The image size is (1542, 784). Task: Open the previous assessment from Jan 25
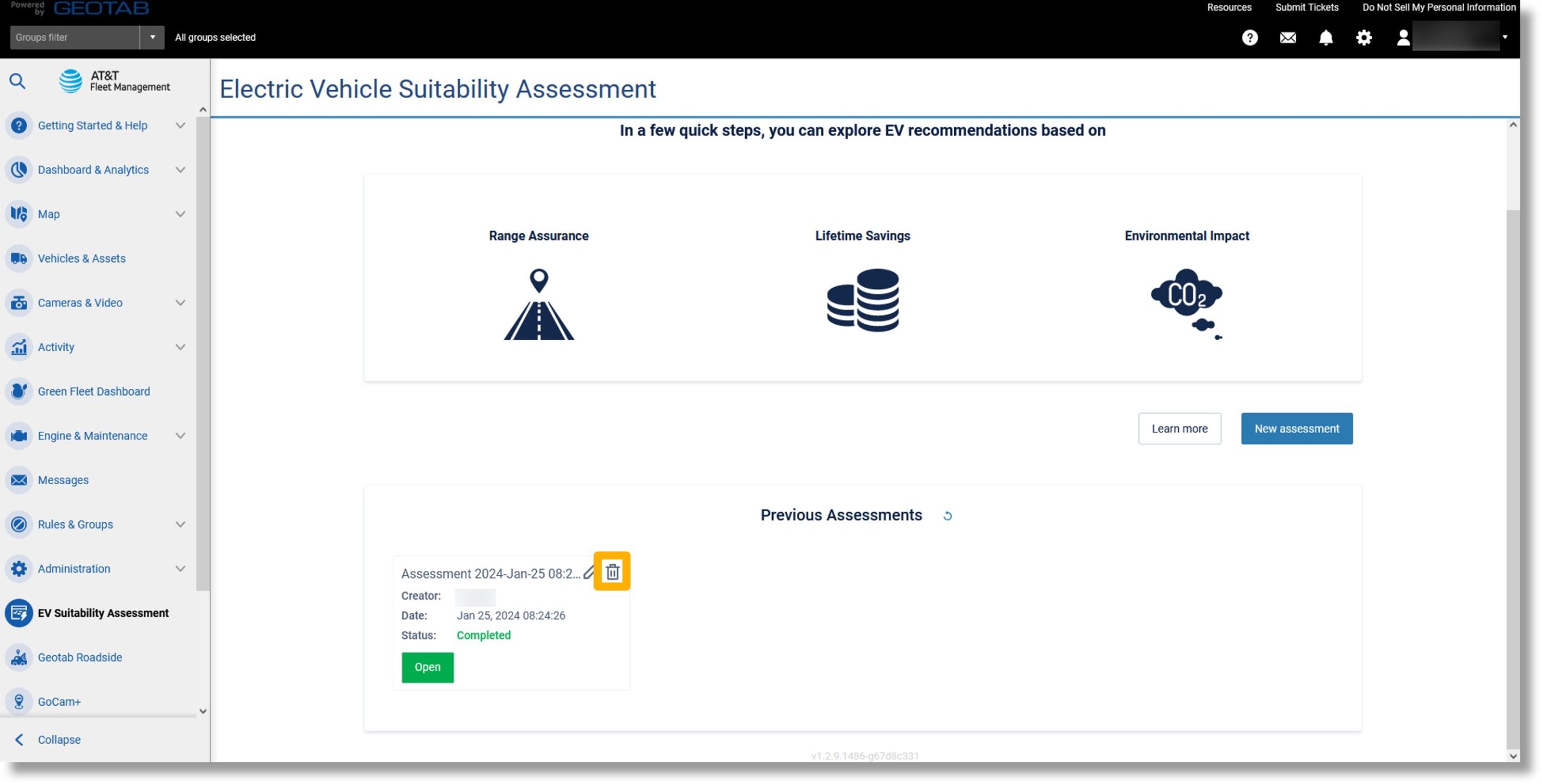427,667
